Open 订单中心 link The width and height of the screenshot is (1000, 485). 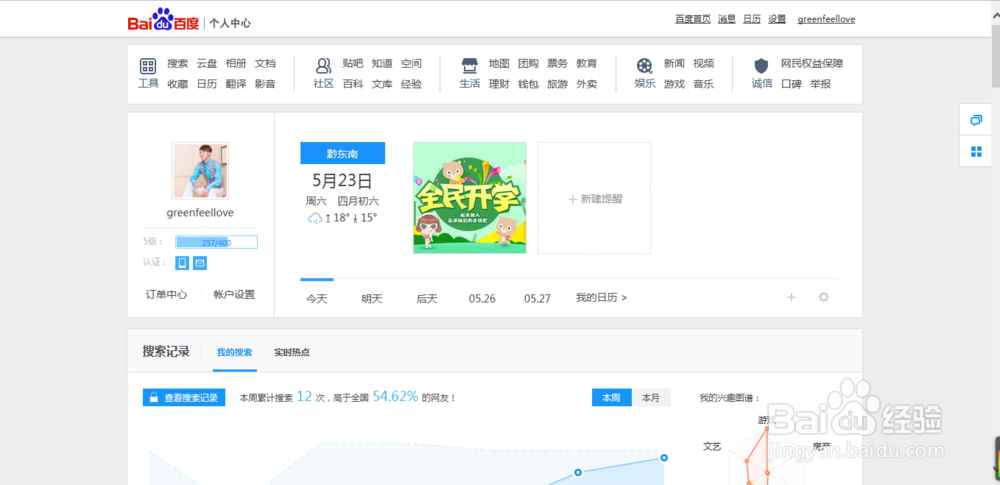[x=166, y=294]
